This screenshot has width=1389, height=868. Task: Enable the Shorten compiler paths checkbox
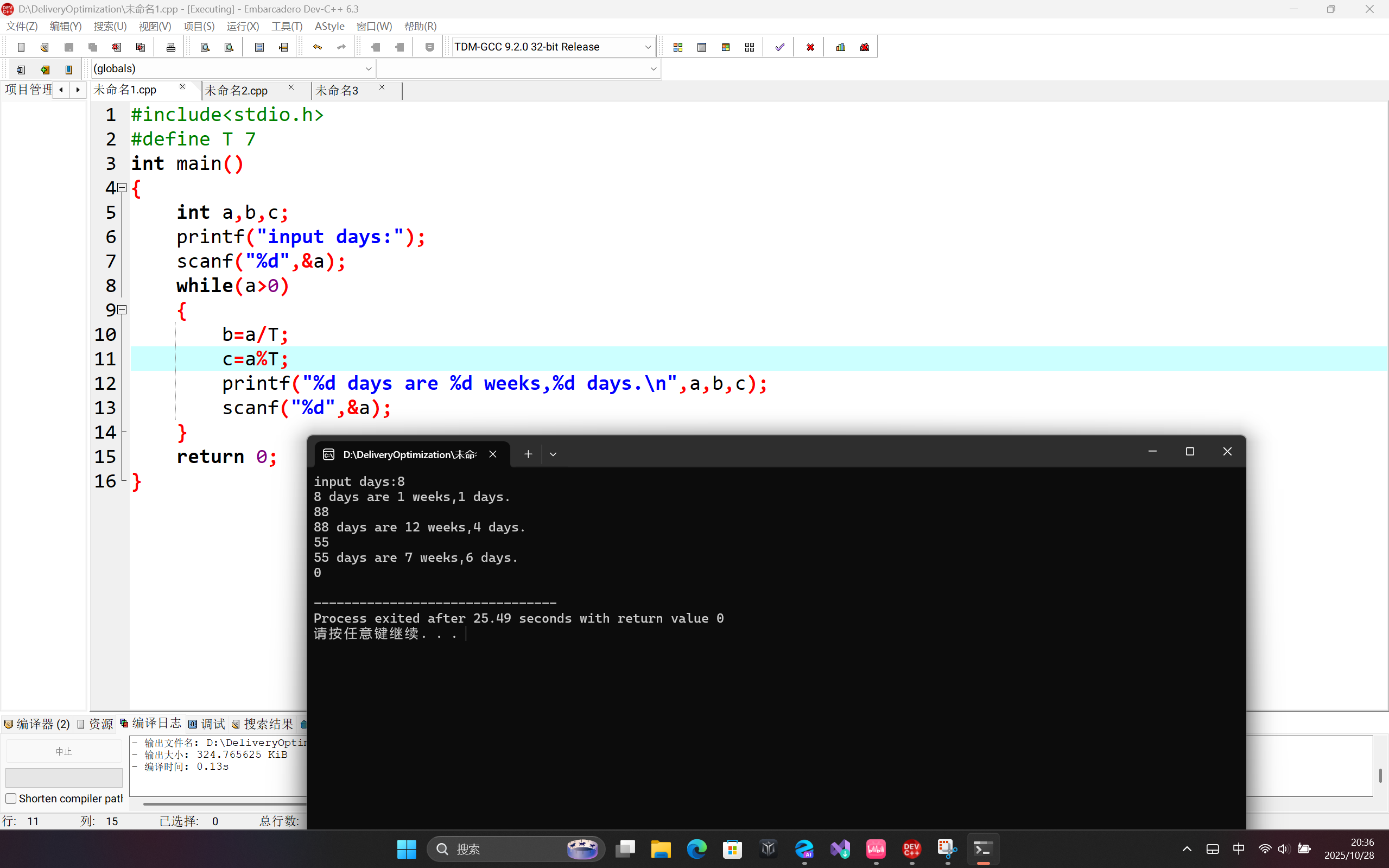11,799
